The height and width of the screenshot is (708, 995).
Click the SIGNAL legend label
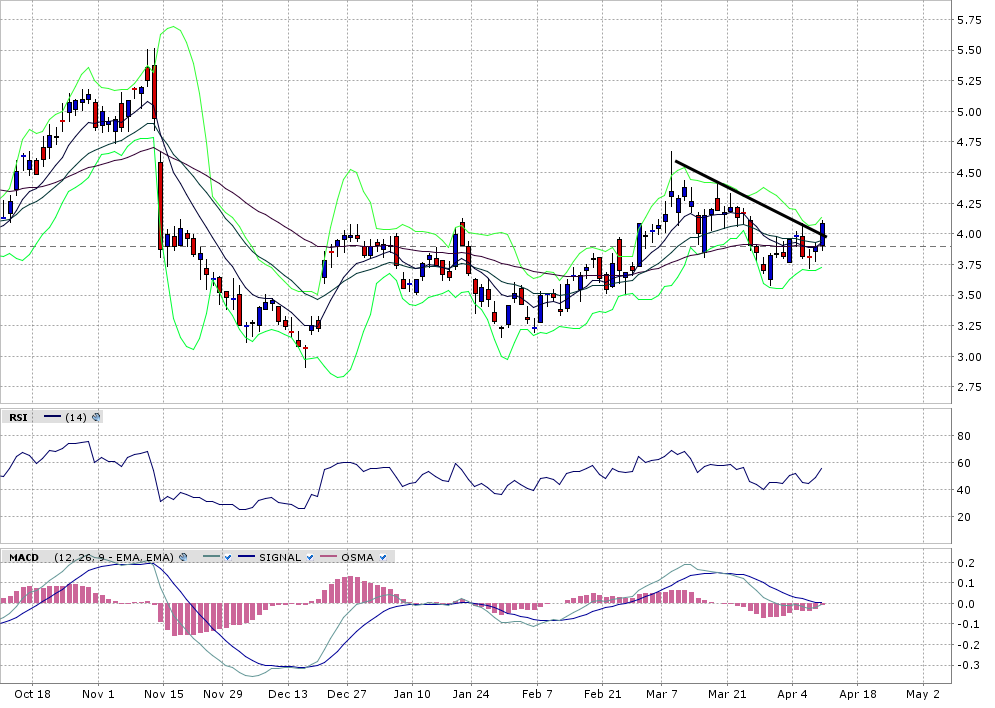(280, 557)
